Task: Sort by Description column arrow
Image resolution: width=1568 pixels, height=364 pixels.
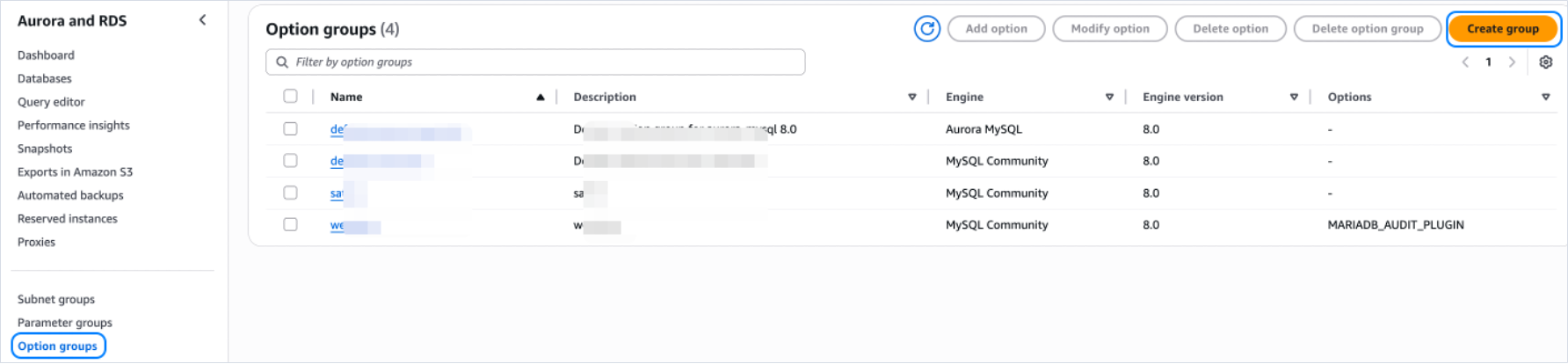Action: coord(911,98)
